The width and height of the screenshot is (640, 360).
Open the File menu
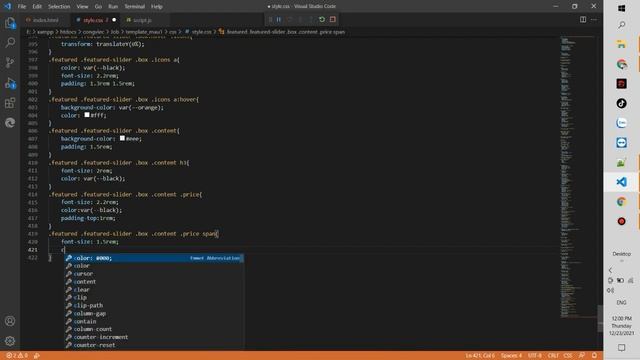(x=22, y=7)
